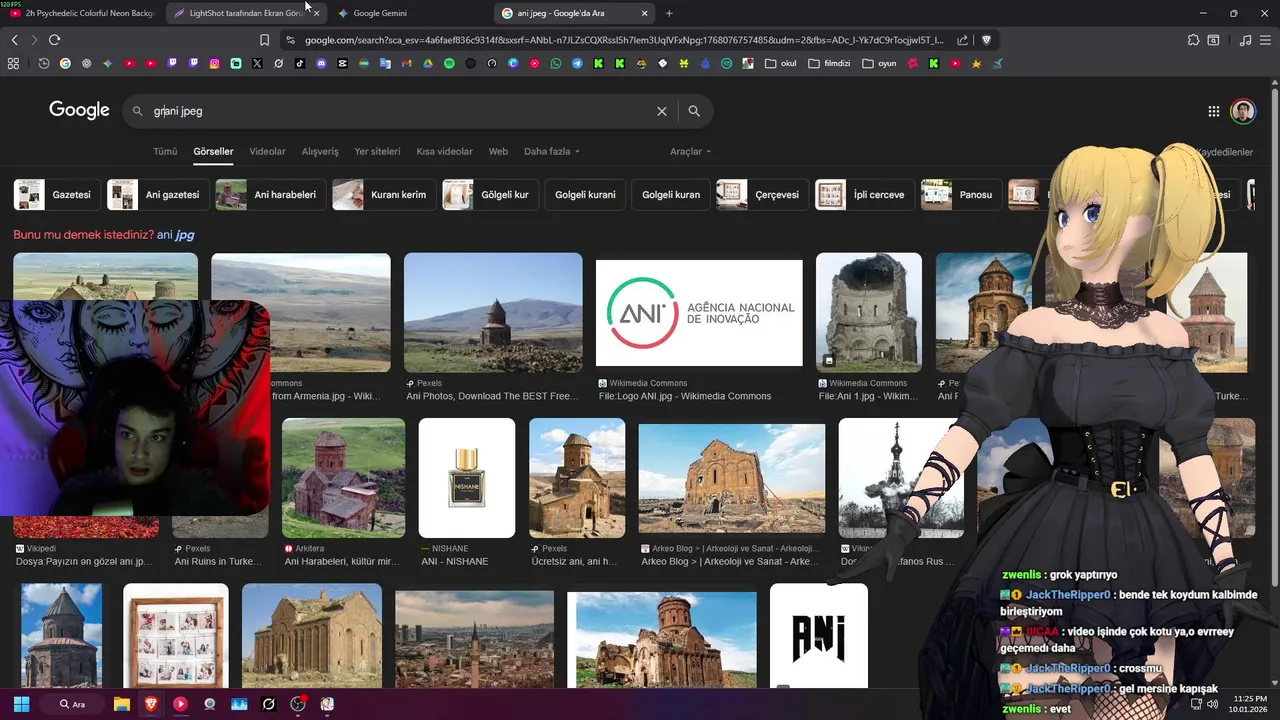This screenshot has height=720, width=1280.
Task: Reload the current page
Action: [54, 40]
